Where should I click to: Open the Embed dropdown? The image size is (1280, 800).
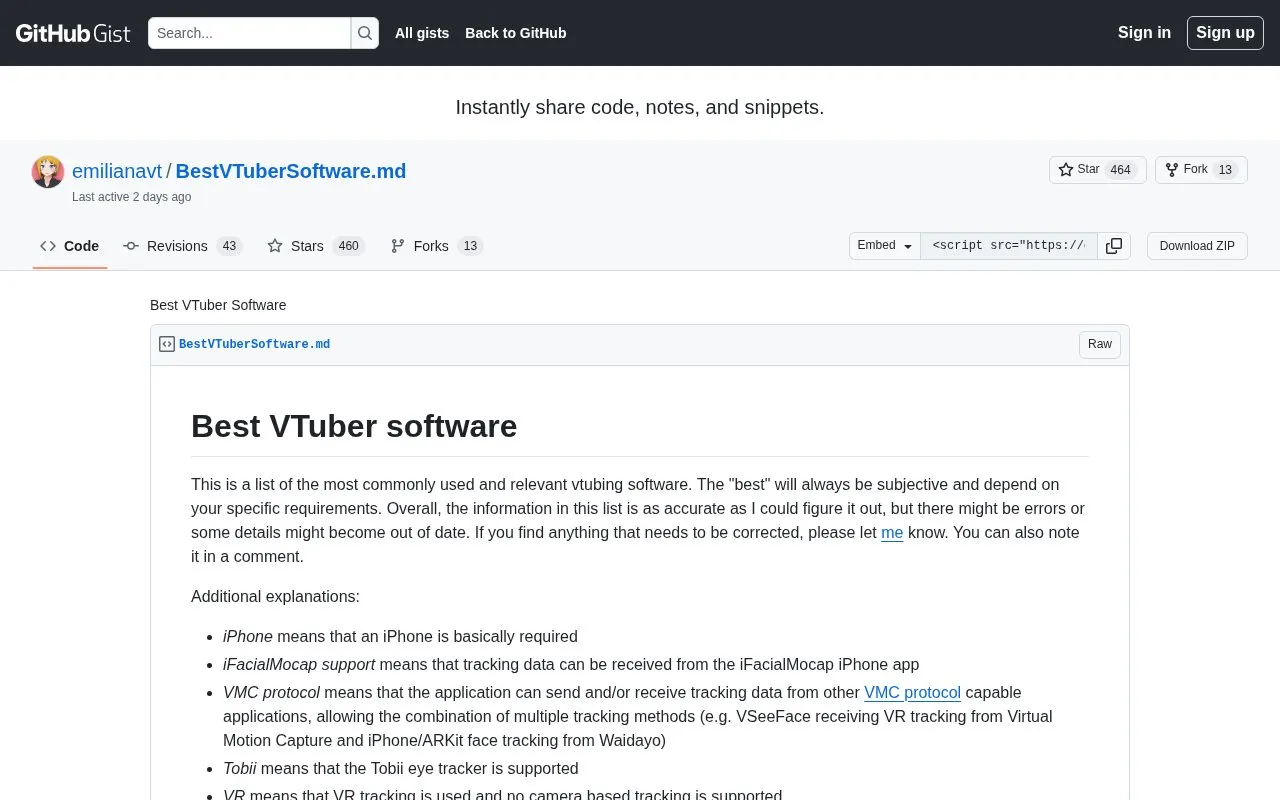885,246
